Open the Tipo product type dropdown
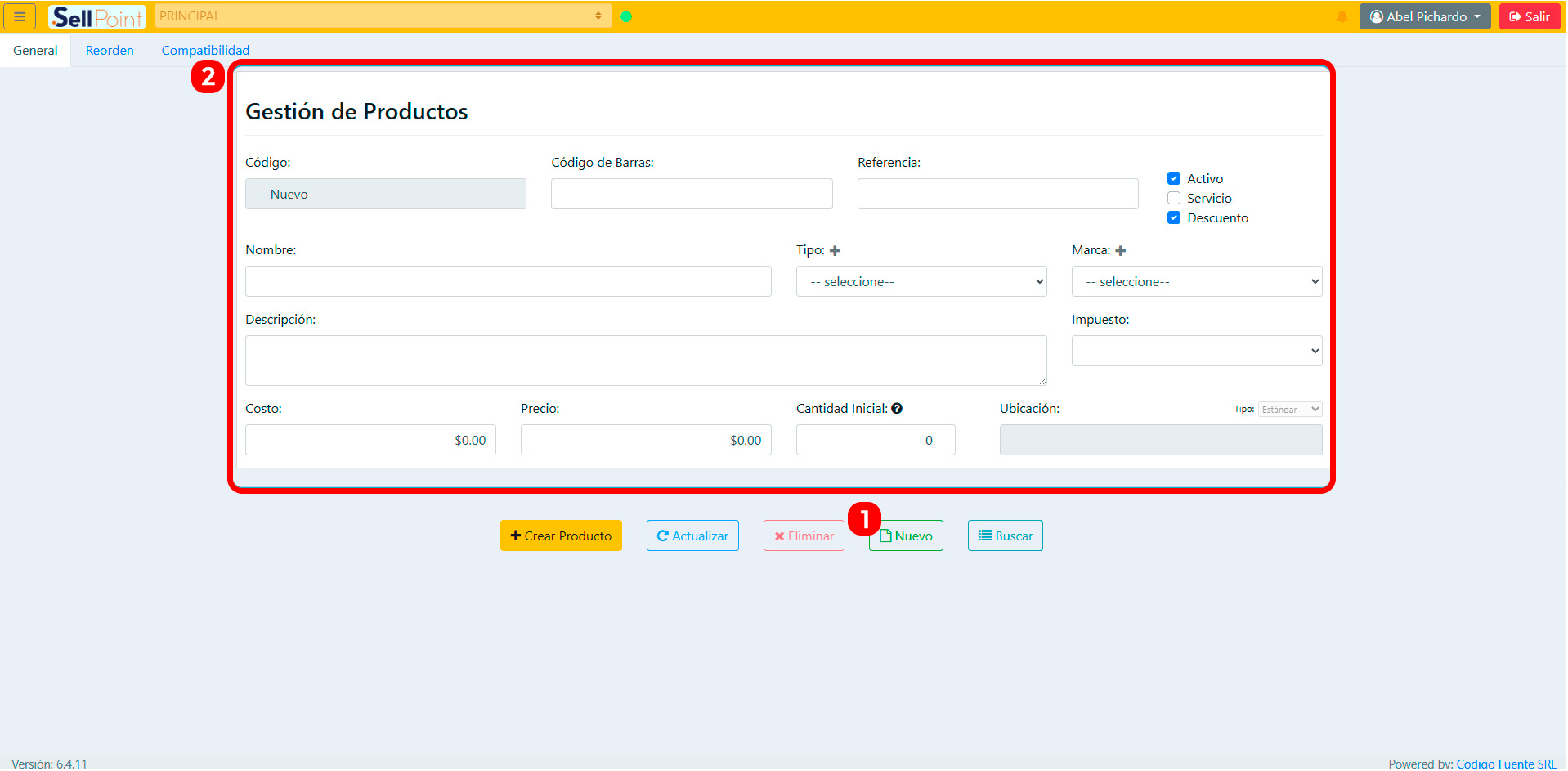The image size is (1568, 771). (921, 282)
